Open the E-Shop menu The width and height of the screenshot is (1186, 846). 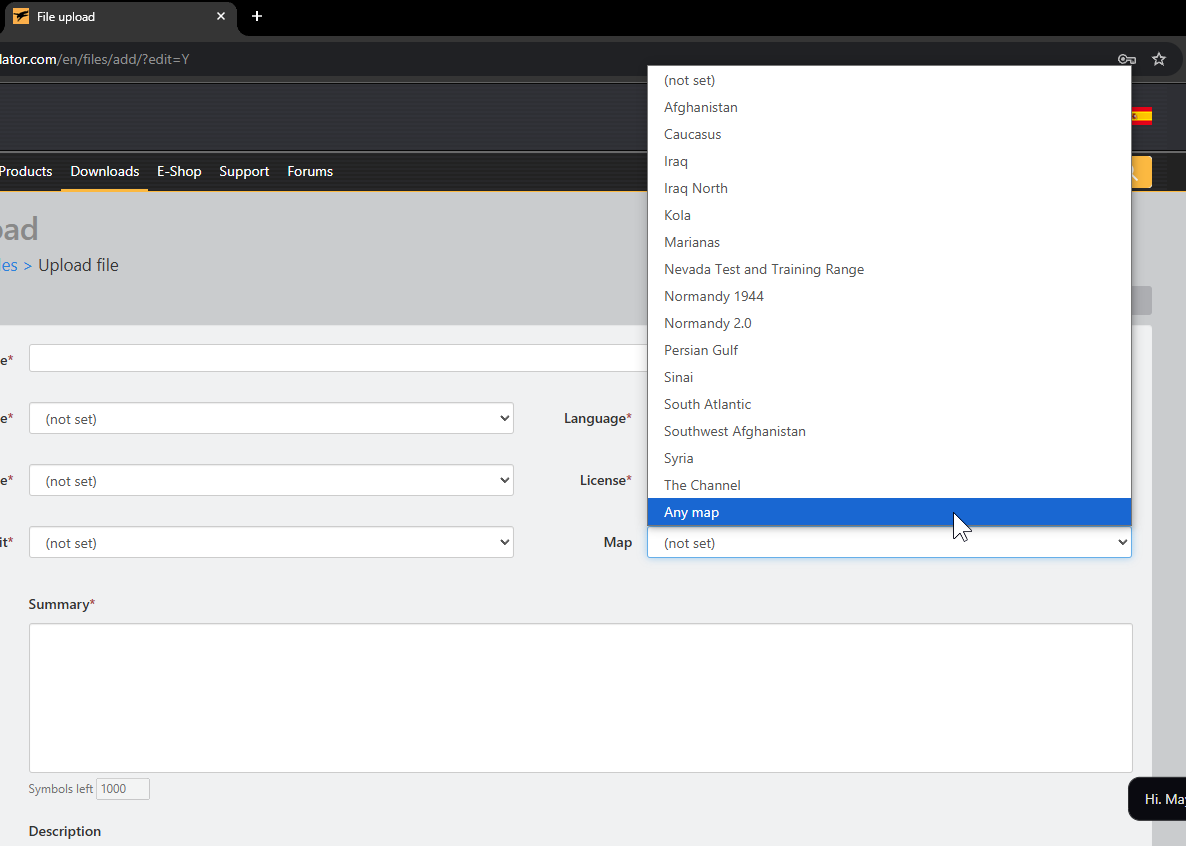[179, 171]
